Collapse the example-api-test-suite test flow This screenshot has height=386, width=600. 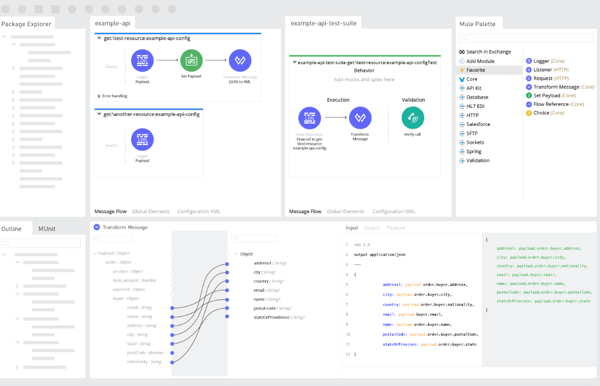point(294,62)
